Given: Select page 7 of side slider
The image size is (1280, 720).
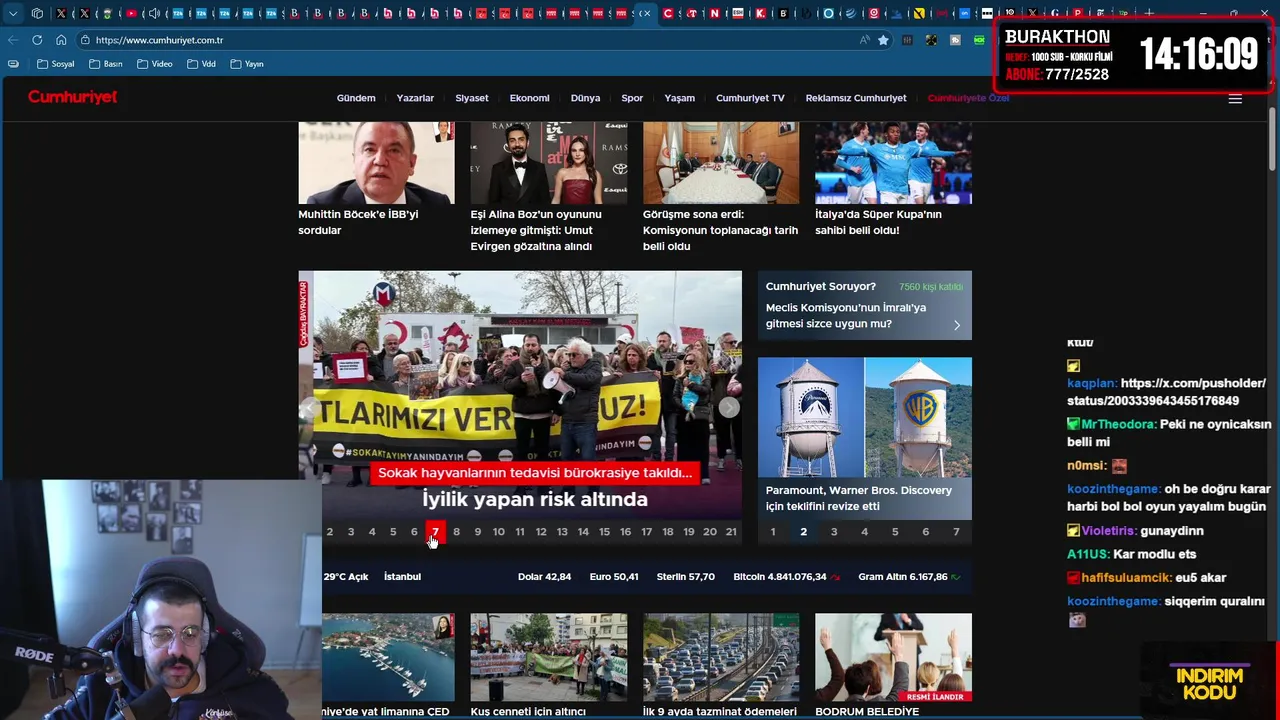Looking at the screenshot, I should click(x=956, y=532).
